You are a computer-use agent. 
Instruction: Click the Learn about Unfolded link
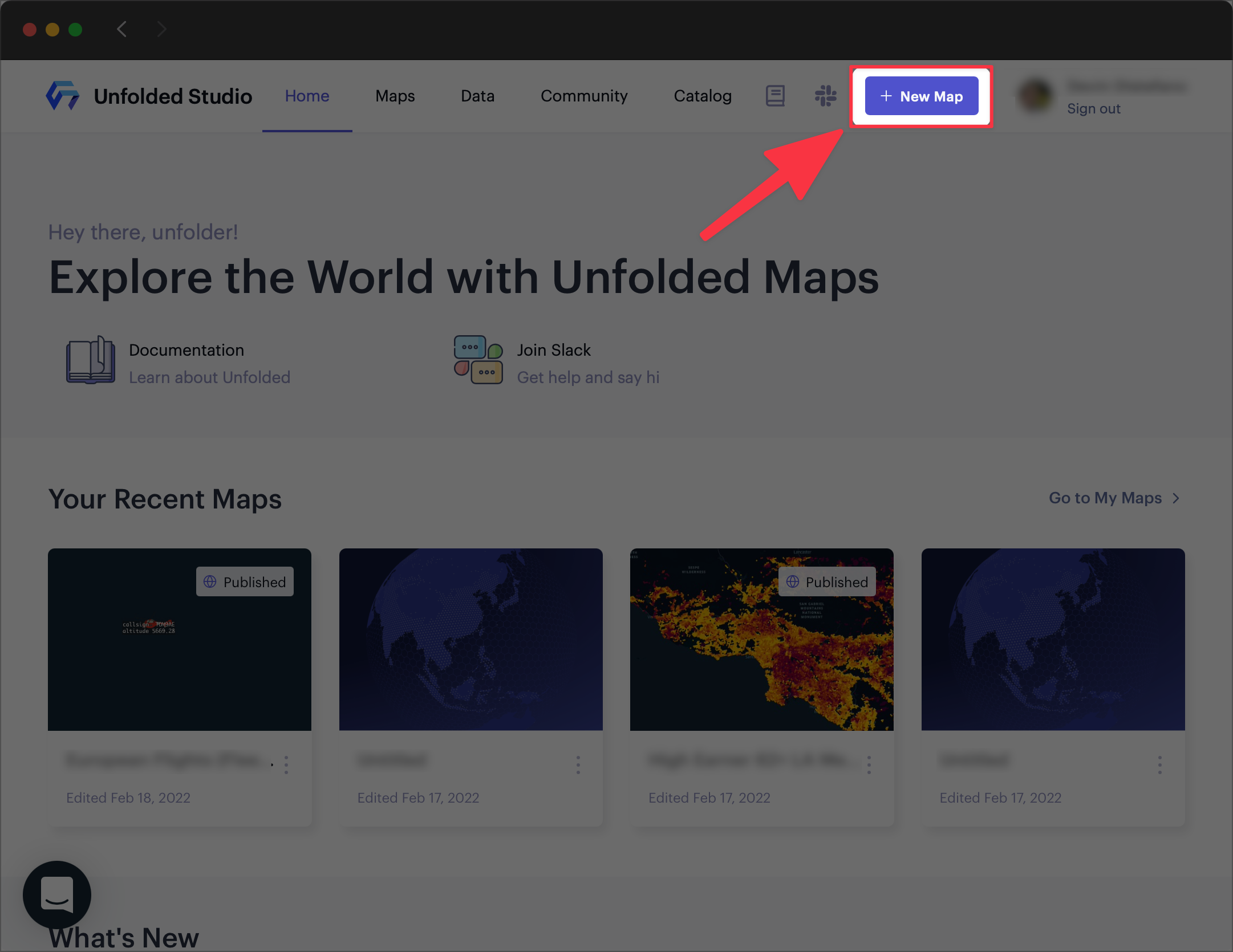point(209,377)
